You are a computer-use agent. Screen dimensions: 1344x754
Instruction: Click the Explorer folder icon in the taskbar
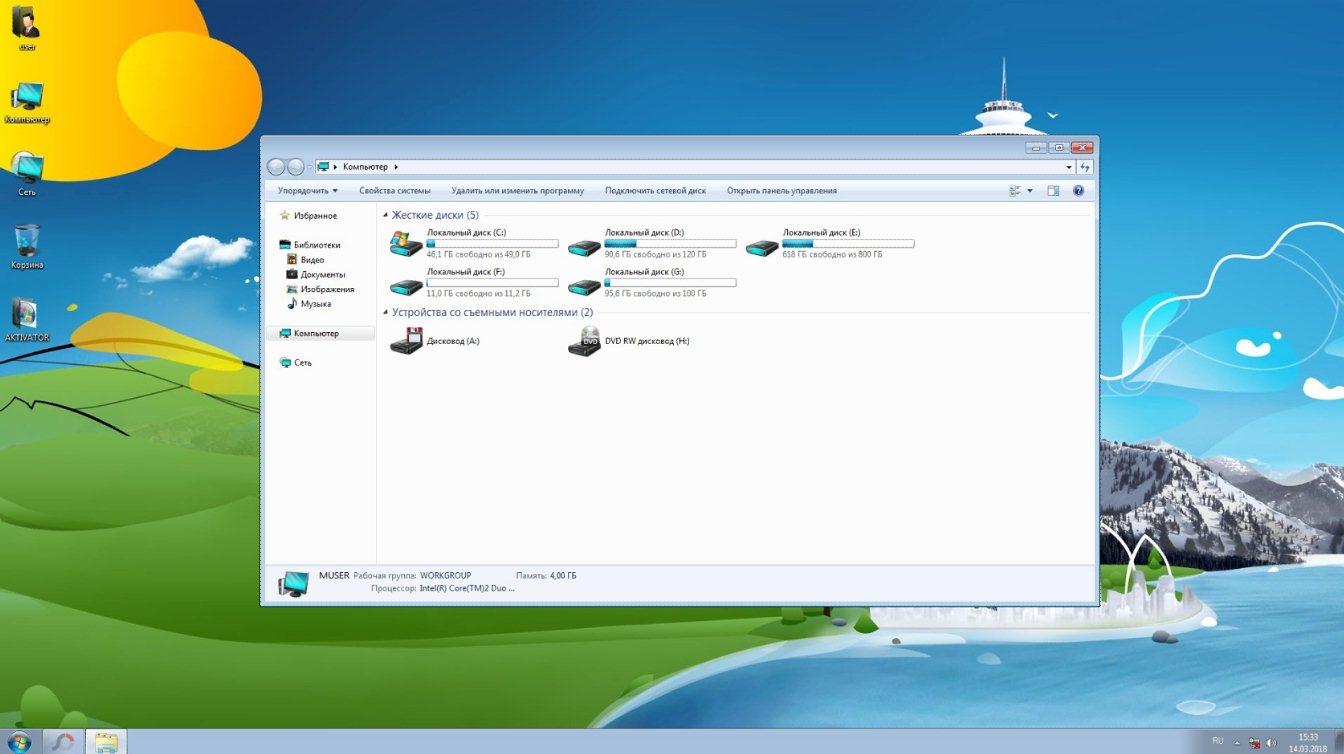(106, 742)
